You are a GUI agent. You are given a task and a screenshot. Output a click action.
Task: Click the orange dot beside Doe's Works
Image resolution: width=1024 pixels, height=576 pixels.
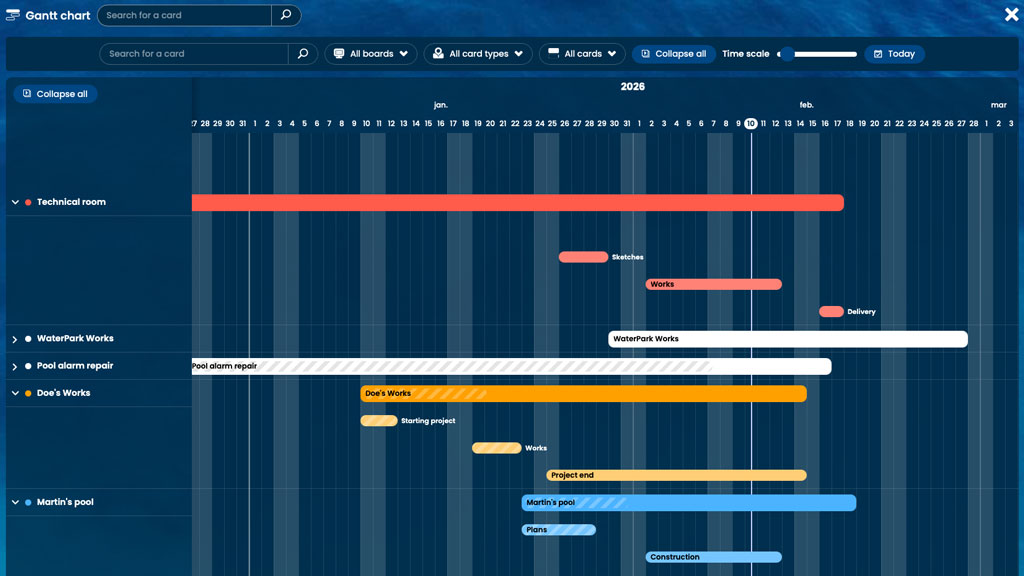pyautogui.click(x=27, y=393)
